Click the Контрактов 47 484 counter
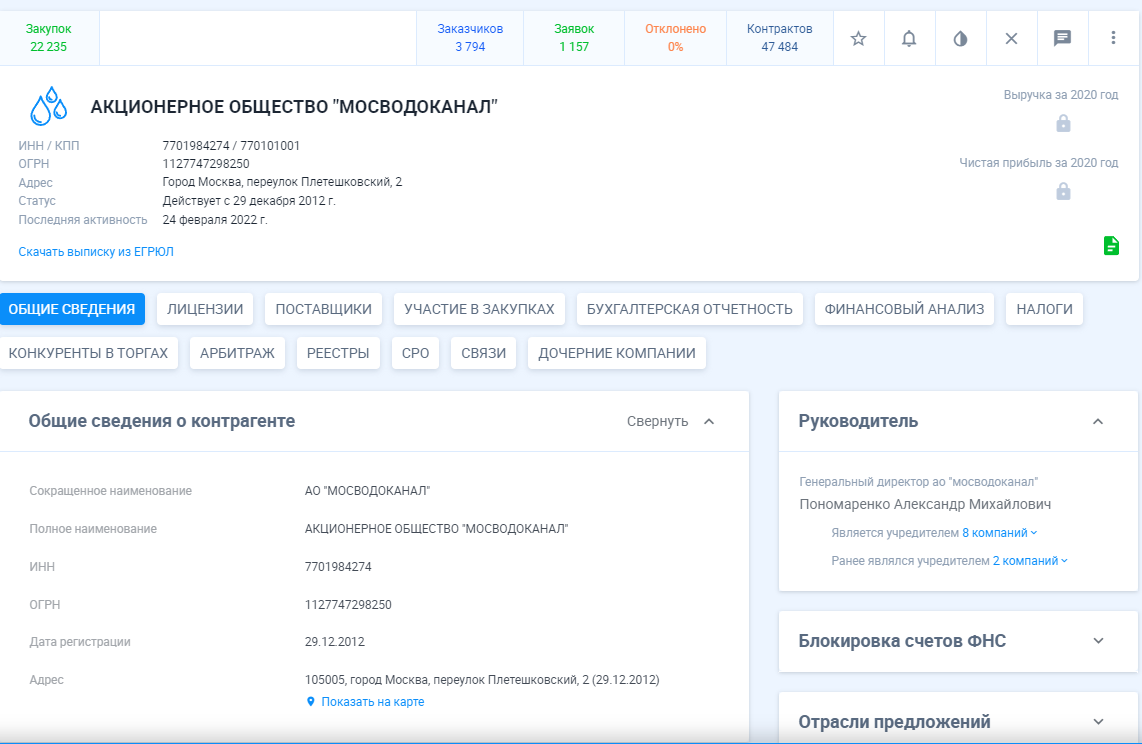Viewport: 1142px width, 744px height. pyautogui.click(x=779, y=38)
